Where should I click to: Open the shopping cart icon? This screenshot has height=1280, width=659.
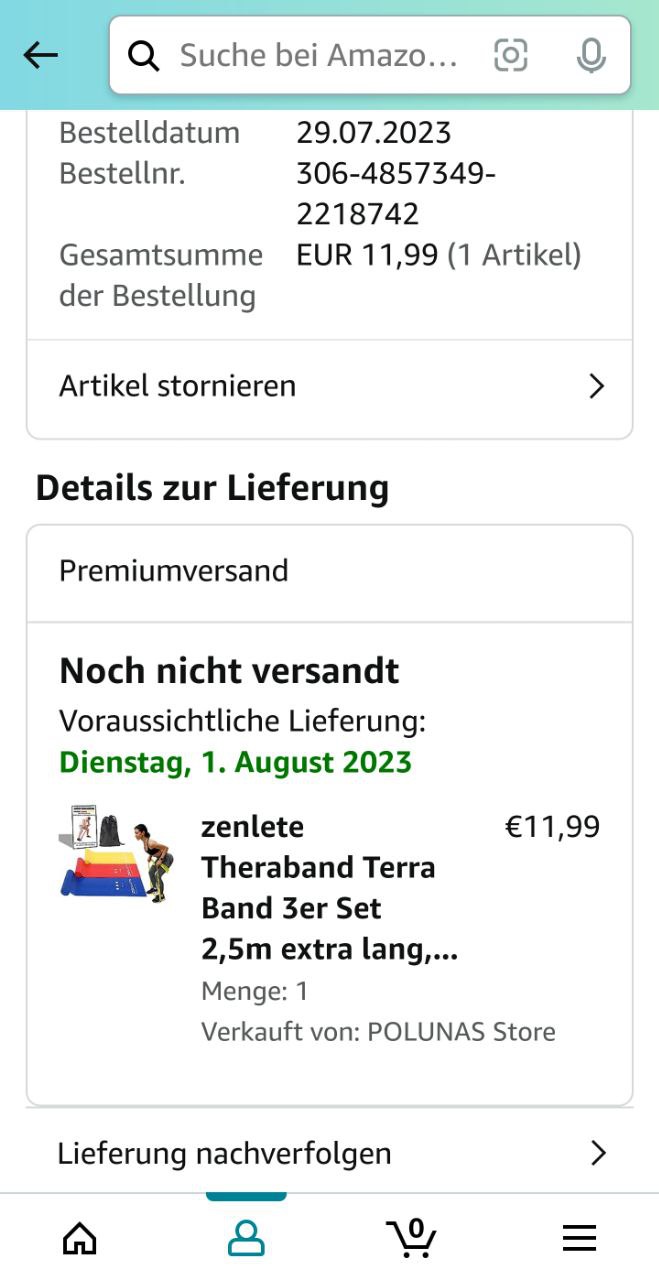click(411, 1236)
